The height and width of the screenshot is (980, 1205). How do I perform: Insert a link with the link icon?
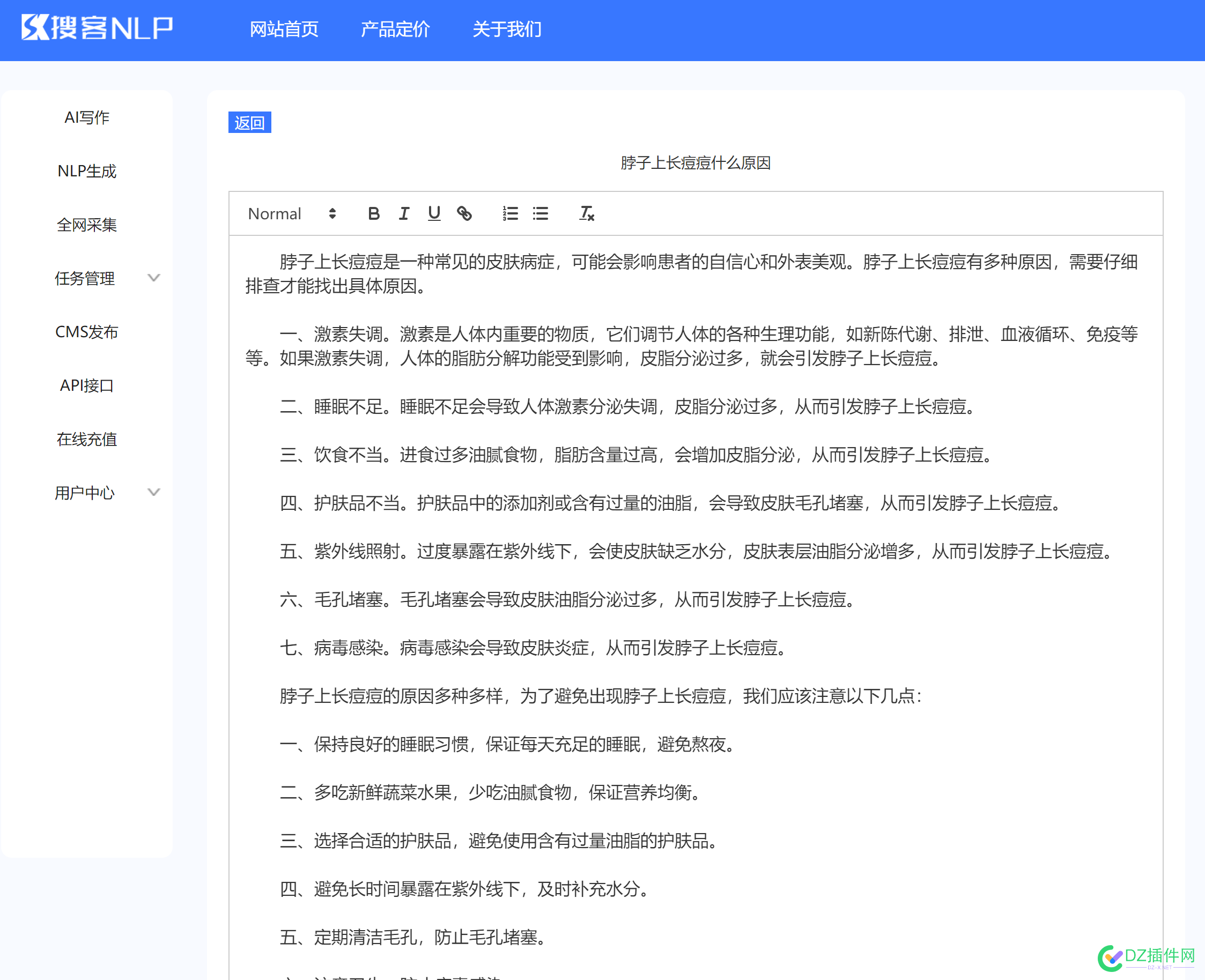click(x=464, y=214)
